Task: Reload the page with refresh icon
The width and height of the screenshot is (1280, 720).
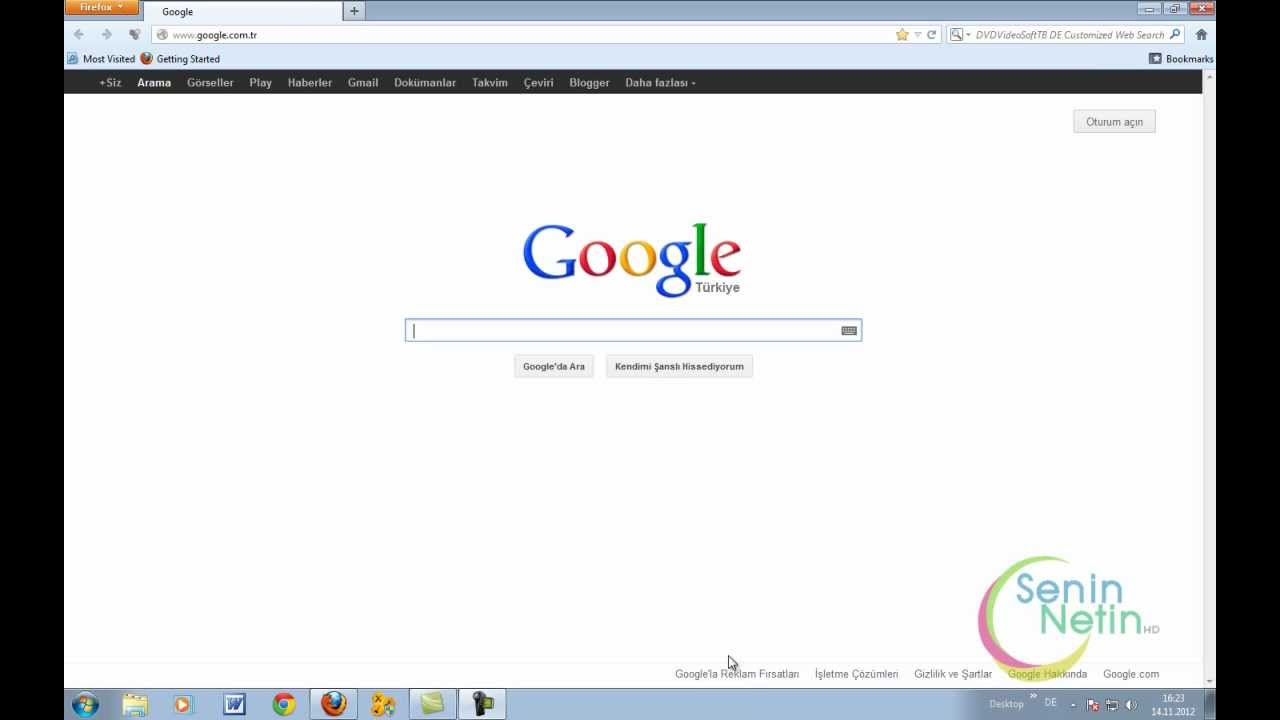Action: pyautogui.click(x=931, y=35)
